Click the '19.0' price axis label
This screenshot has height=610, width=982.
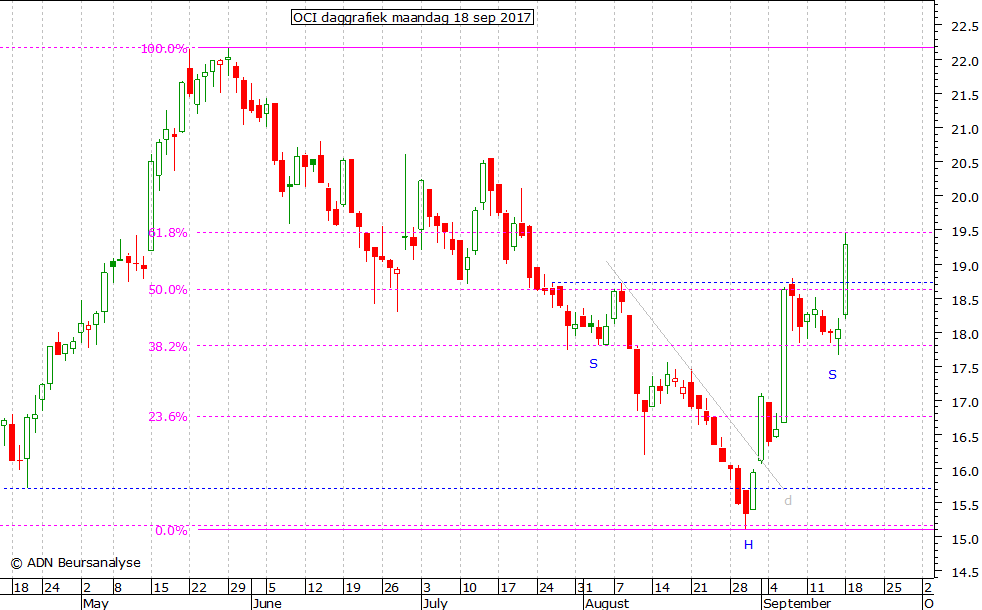point(964,266)
